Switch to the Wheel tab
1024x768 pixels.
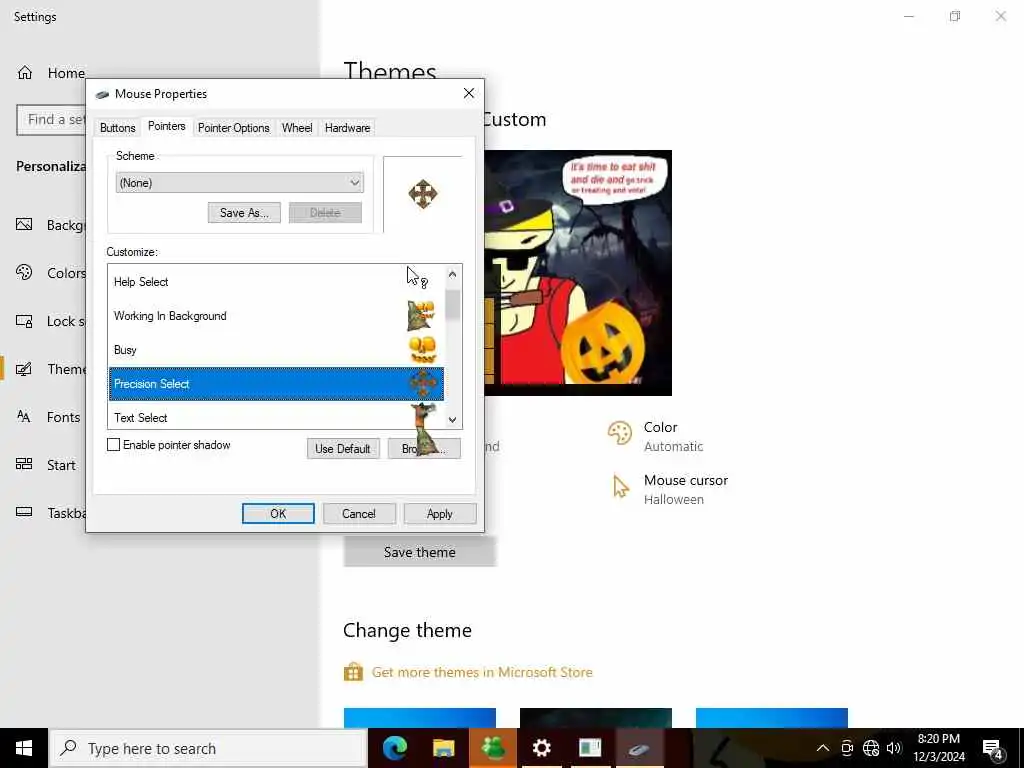pos(297,128)
